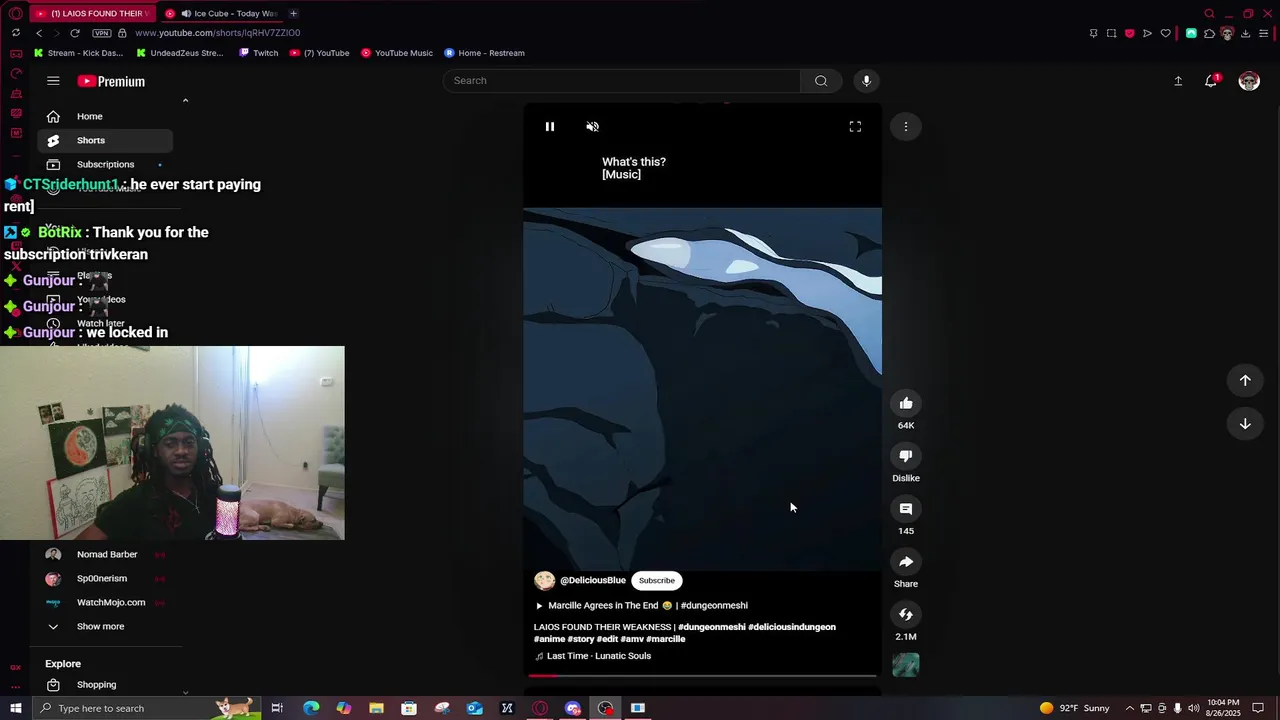Open the Create upload button
Viewport: 1280px width, 720px height.
click(x=1178, y=81)
